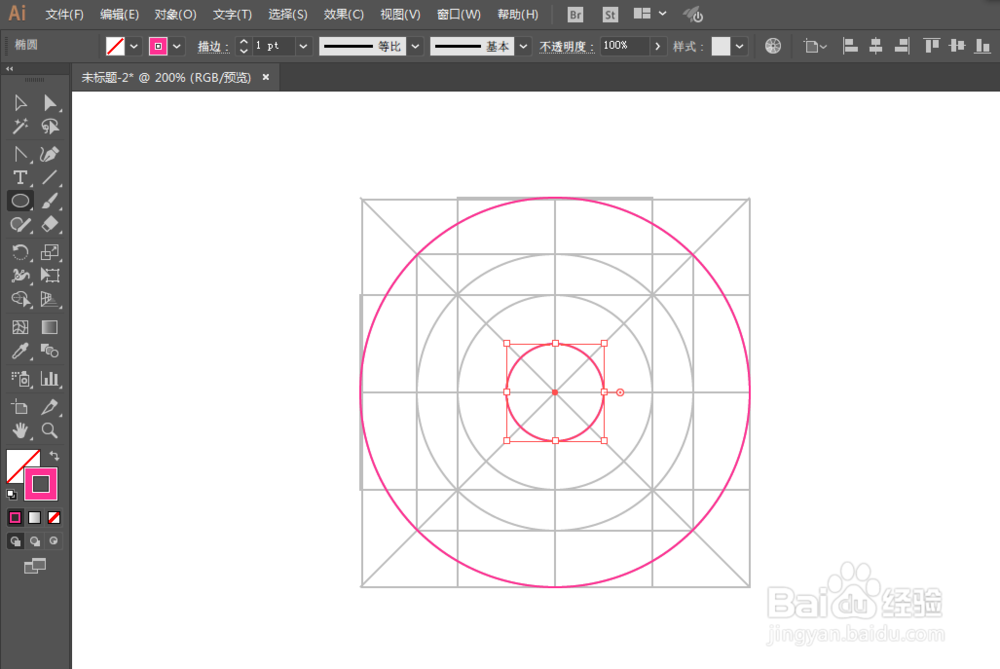Click the stroke weight up stepper
Screen dimensions: 1000x669
click(x=242, y=41)
